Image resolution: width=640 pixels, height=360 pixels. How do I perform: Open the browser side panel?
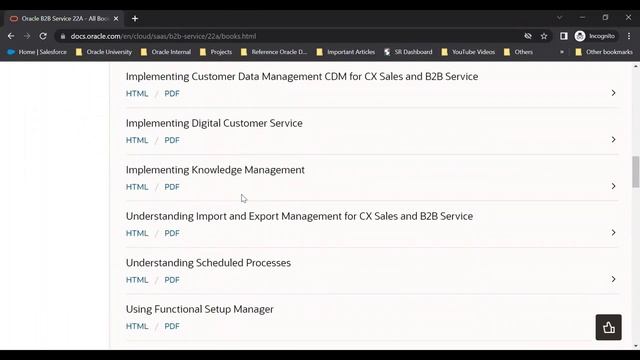[x=564, y=36]
